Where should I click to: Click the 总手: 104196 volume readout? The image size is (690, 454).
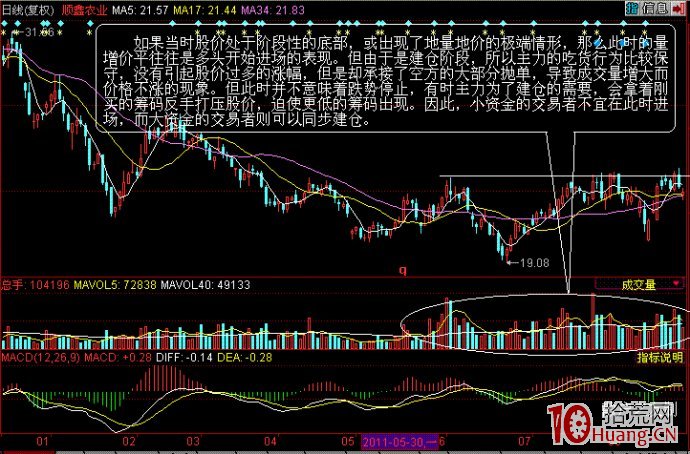pyautogui.click(x=35, y=285)
